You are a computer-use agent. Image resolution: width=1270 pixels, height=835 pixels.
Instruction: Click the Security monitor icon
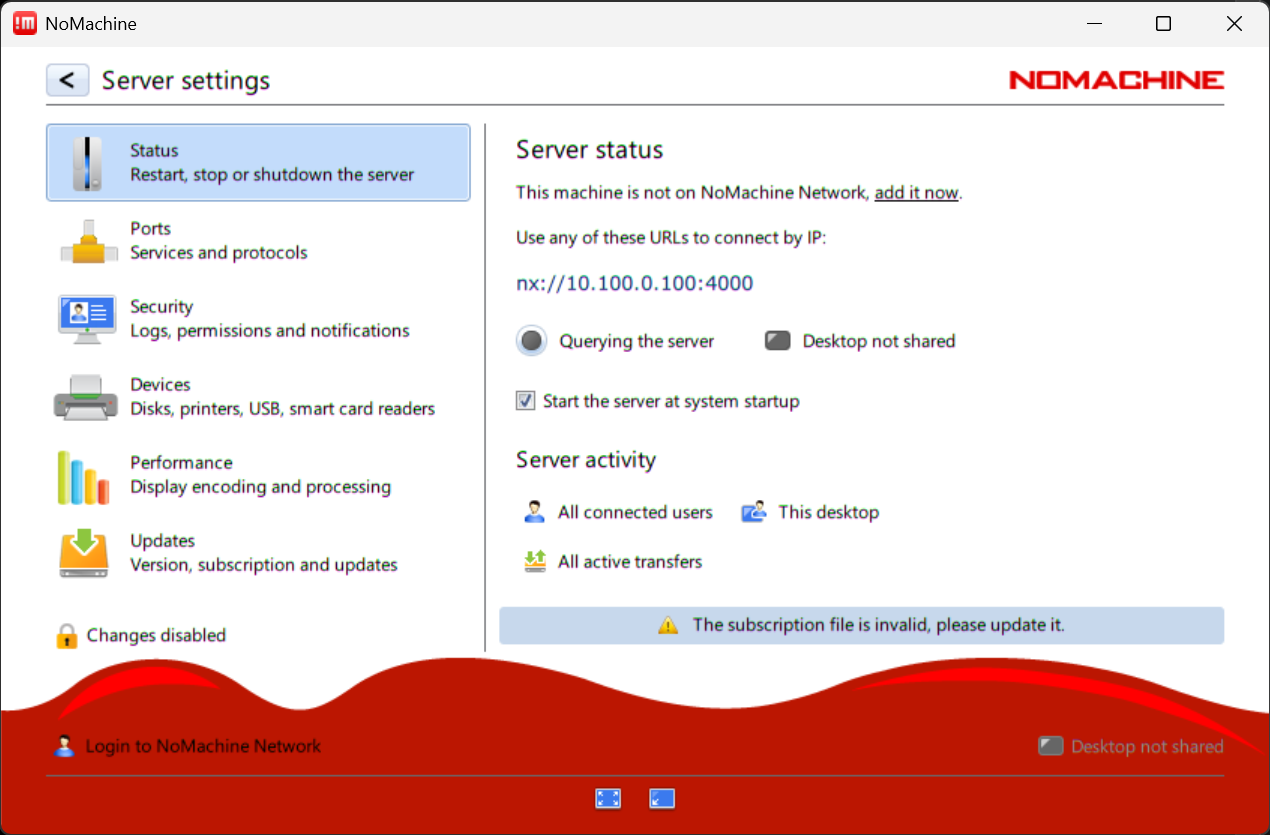[87, 319]
